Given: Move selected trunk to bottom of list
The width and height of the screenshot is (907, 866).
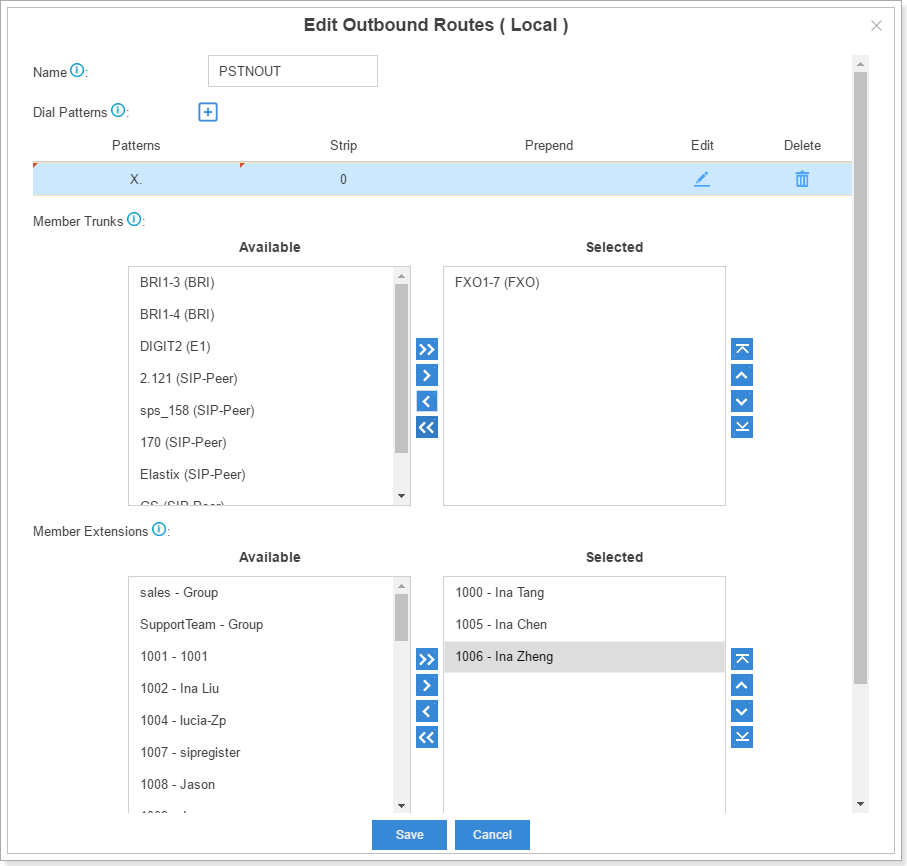Looking at the screenshot, I should (742, 427).
